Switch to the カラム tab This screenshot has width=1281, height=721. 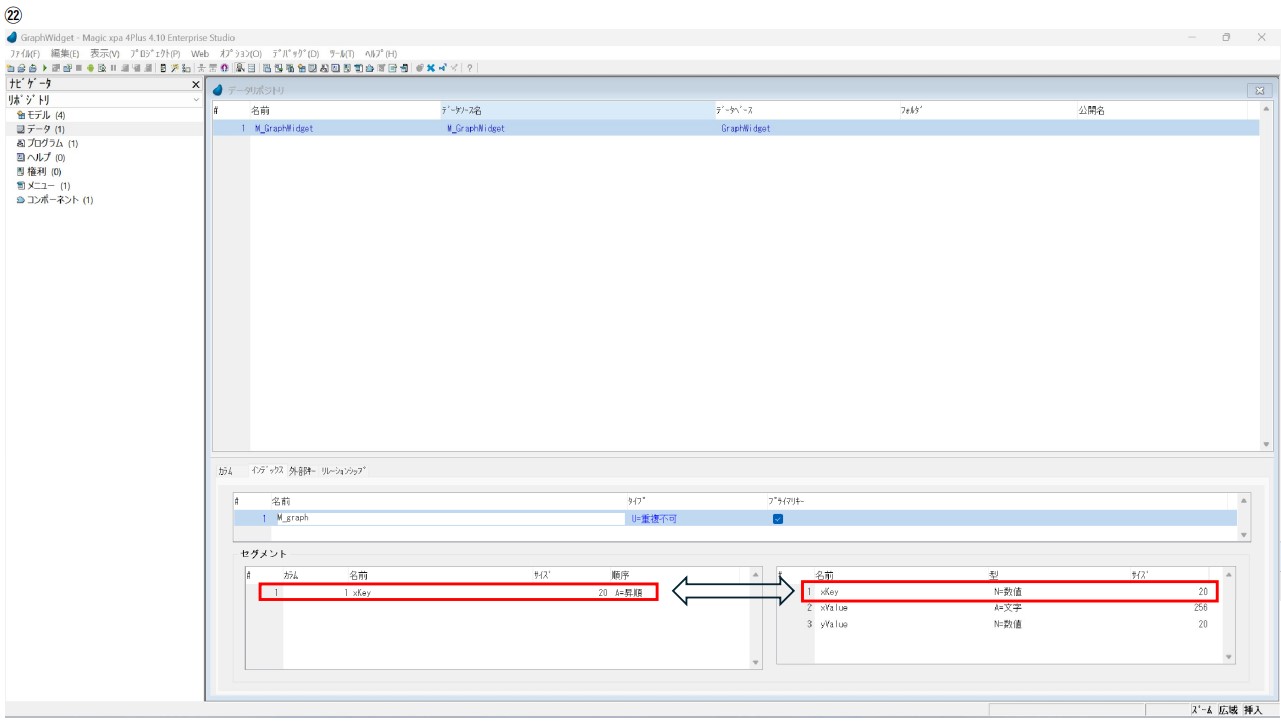224,471
